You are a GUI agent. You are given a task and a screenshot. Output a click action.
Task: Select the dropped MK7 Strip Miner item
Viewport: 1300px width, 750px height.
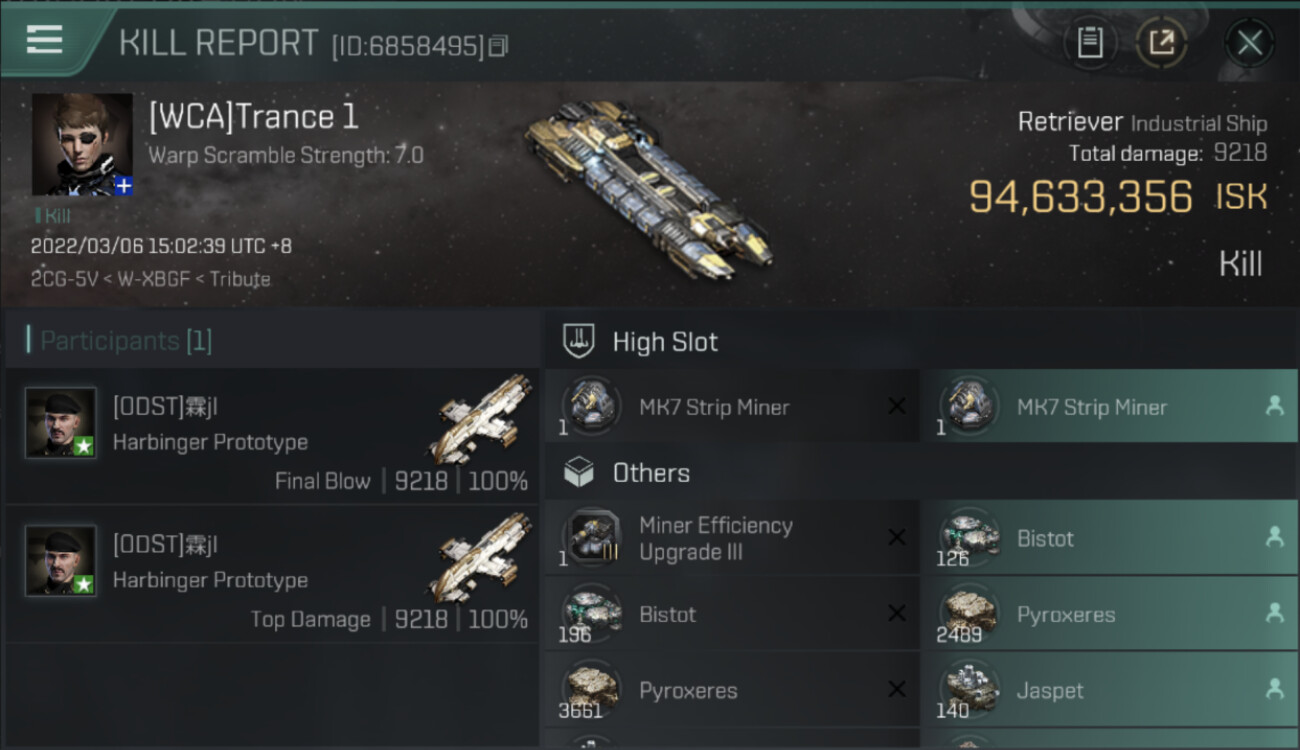[x=1108, y=407]
